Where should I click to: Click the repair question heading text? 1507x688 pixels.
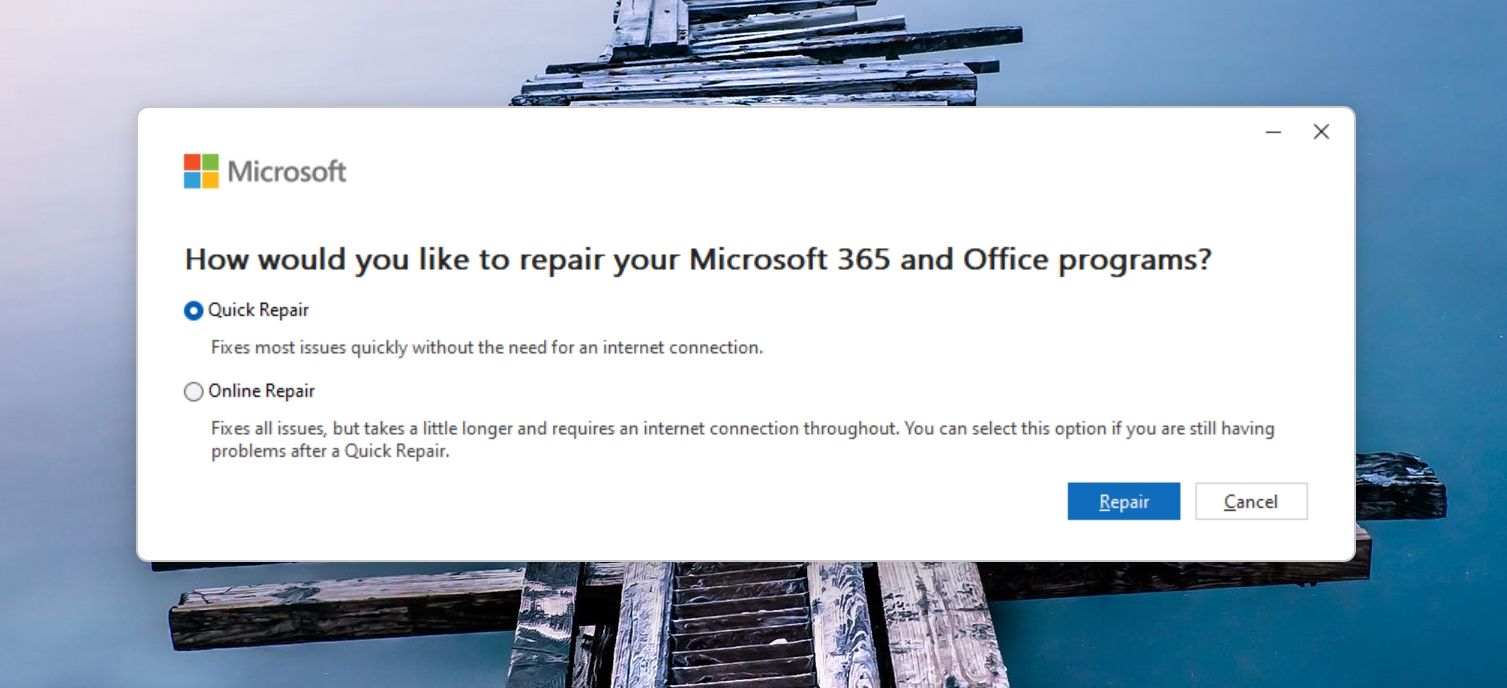[x=697, y=259]
